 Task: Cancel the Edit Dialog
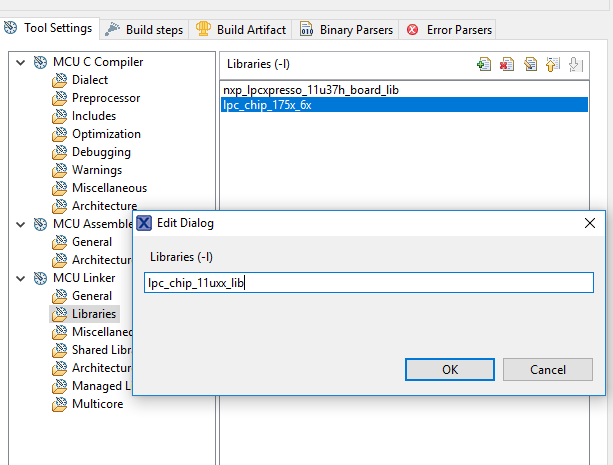pyautogui.click(x=548, y=370)
